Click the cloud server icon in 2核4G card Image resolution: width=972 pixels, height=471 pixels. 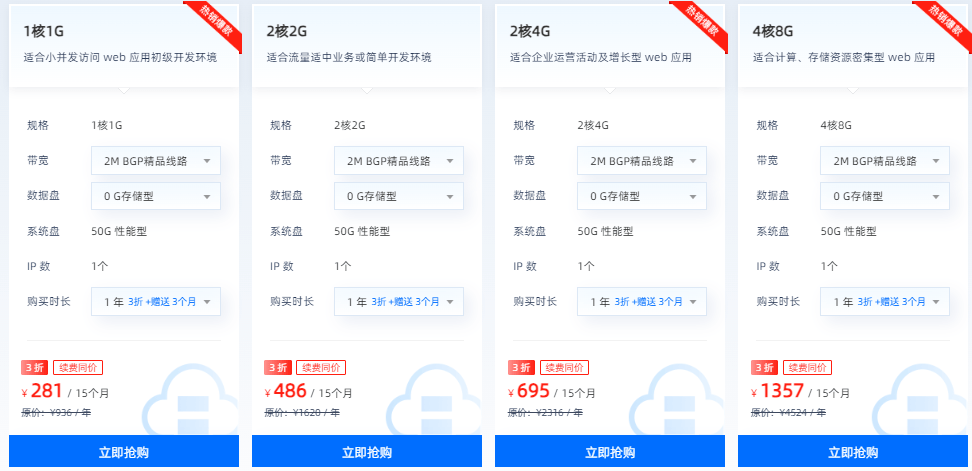coord(676,400)
